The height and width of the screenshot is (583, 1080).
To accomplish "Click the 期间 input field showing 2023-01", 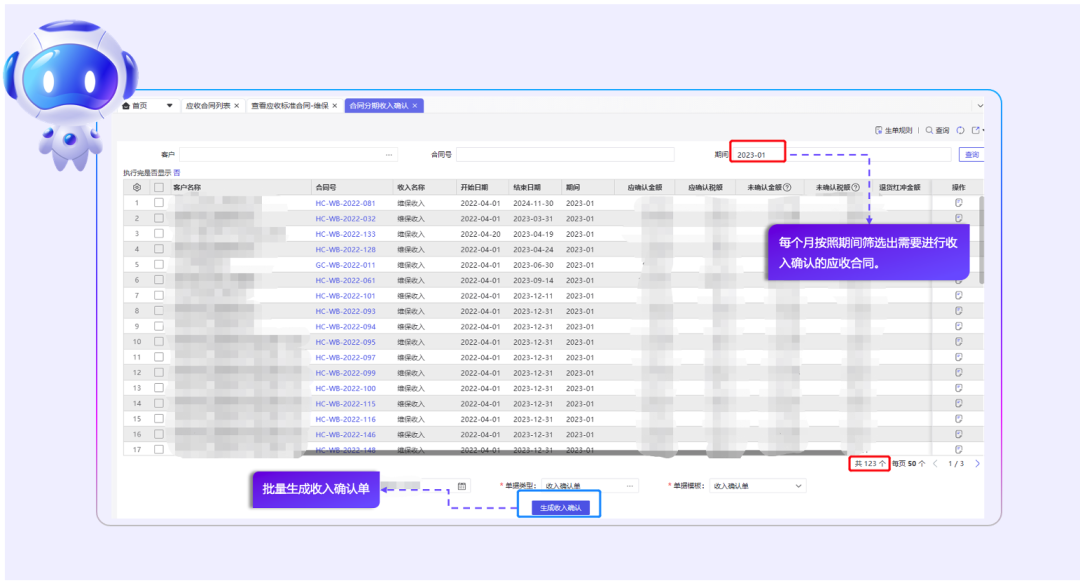I will 756,155.
